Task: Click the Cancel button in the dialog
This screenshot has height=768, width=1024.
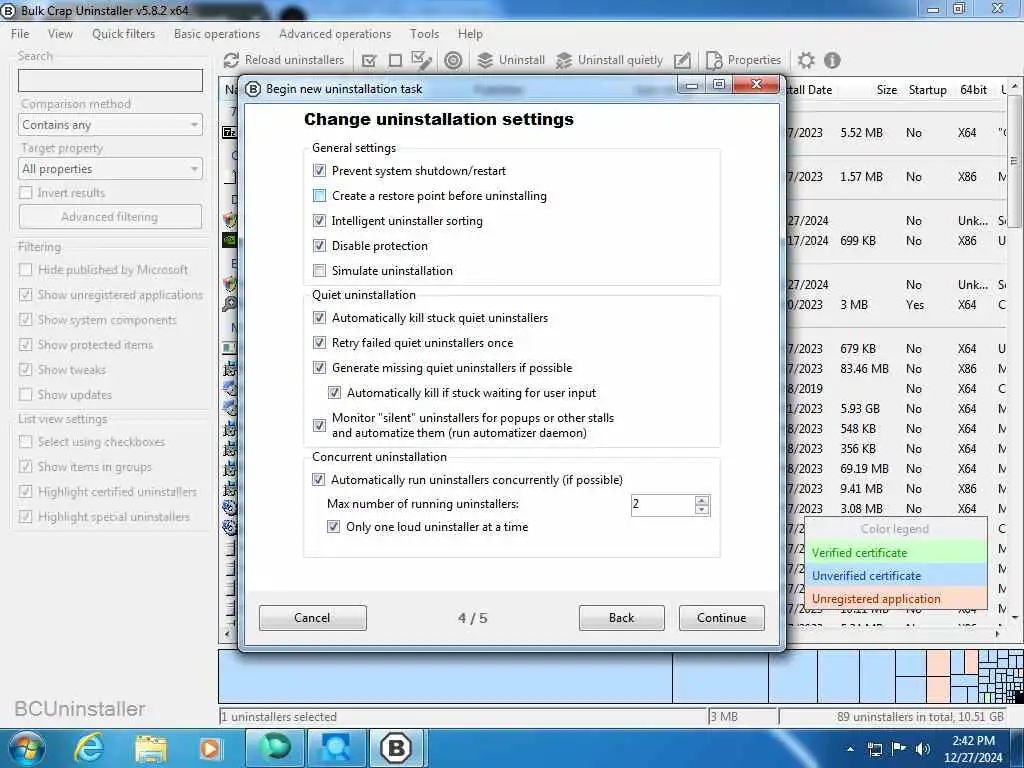Action: pyautogui.click(x=312, y=618)
